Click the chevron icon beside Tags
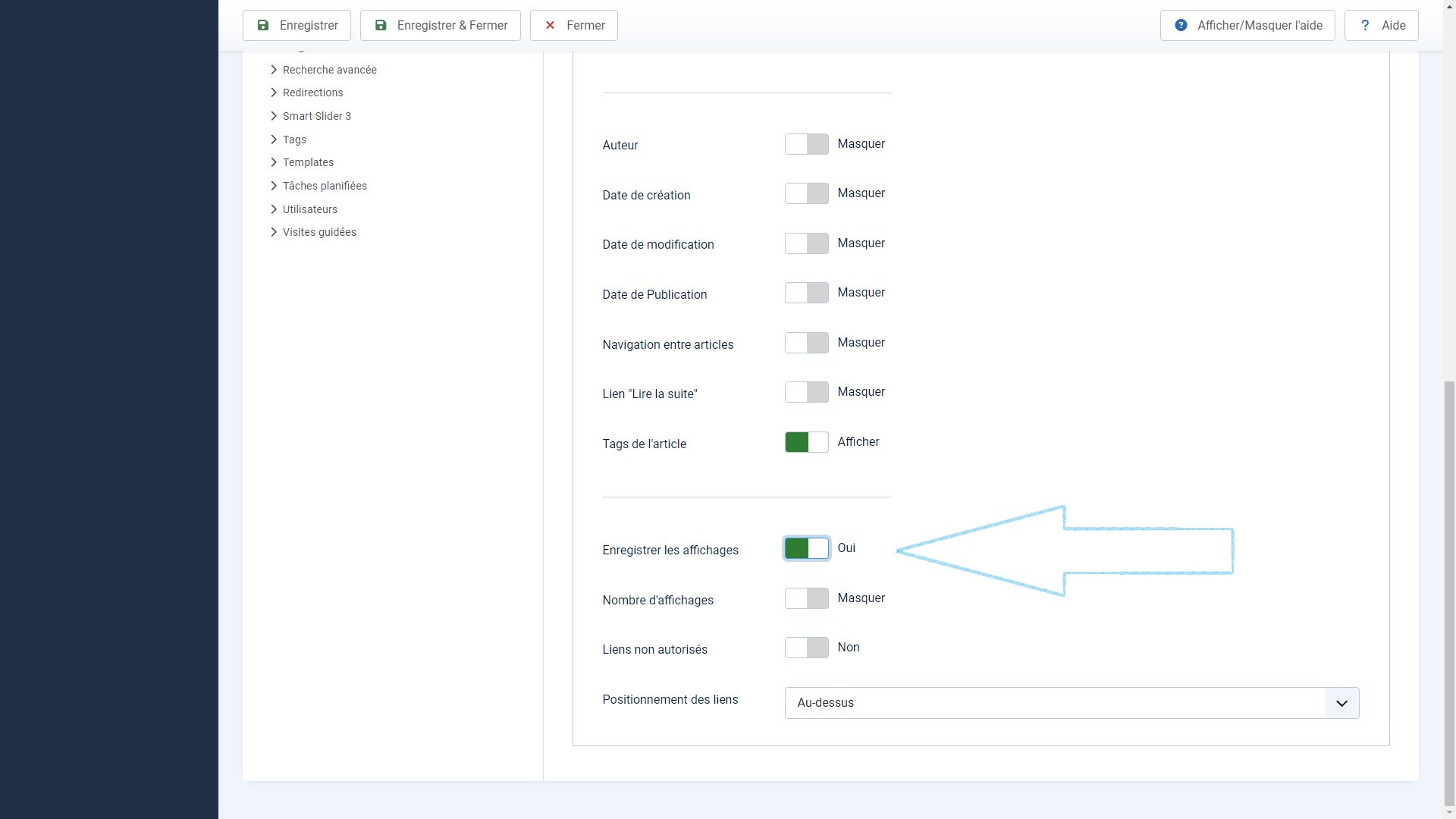Viewport: 1456px width, 819px height. 274,139
